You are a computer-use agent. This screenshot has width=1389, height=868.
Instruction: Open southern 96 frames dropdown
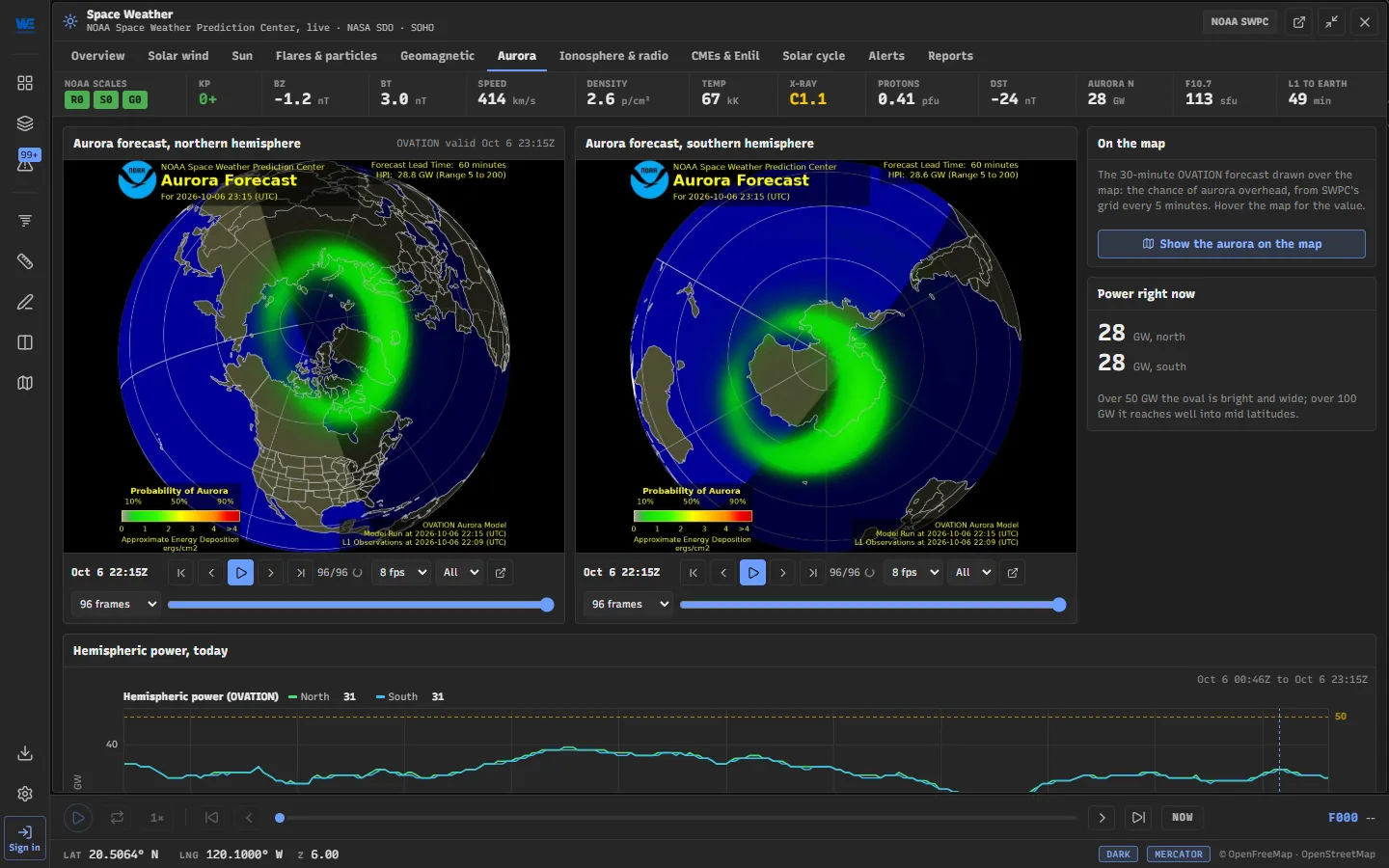coord(629,605)
